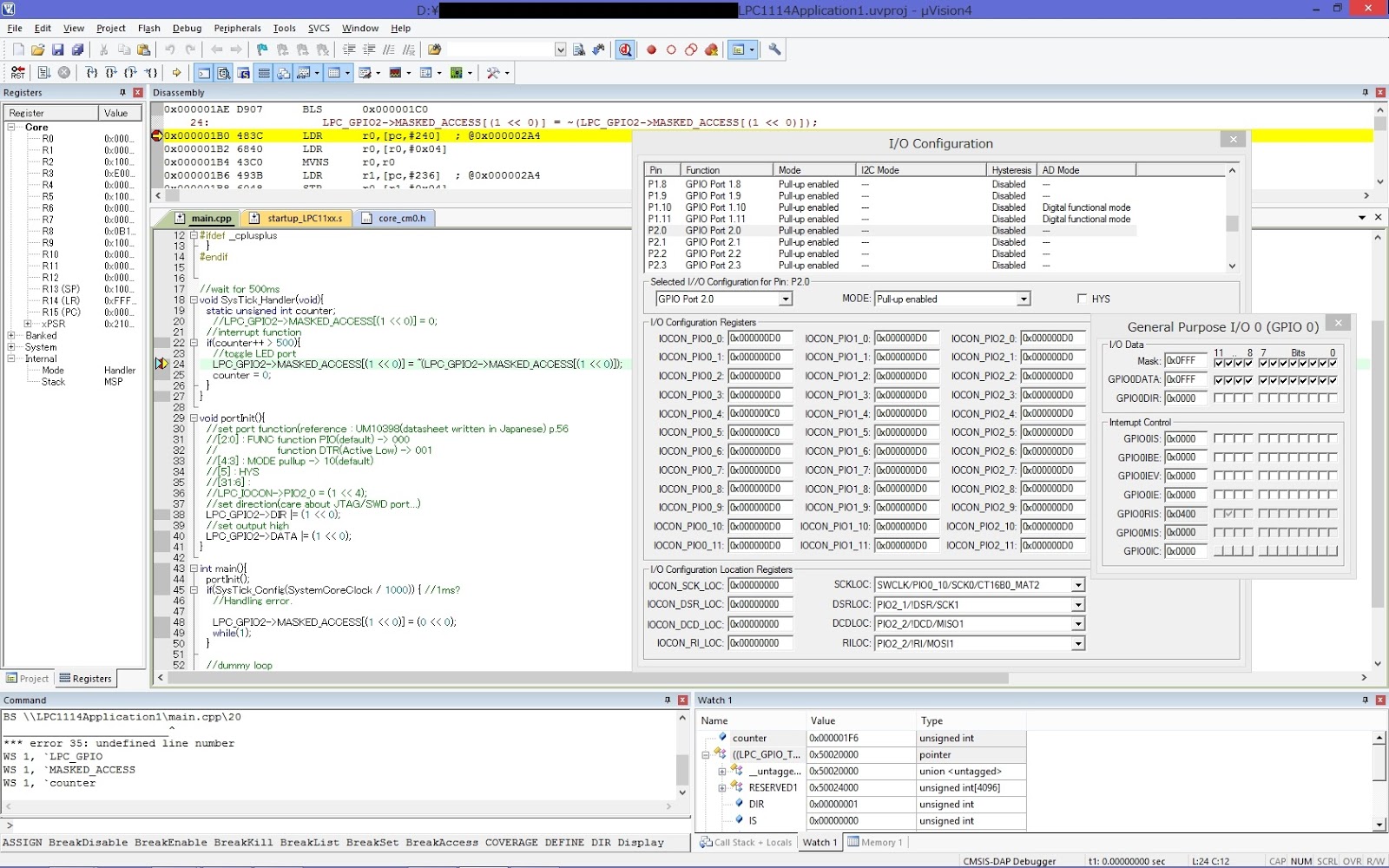Insert a breakpoint using the red dot icon

651,50
